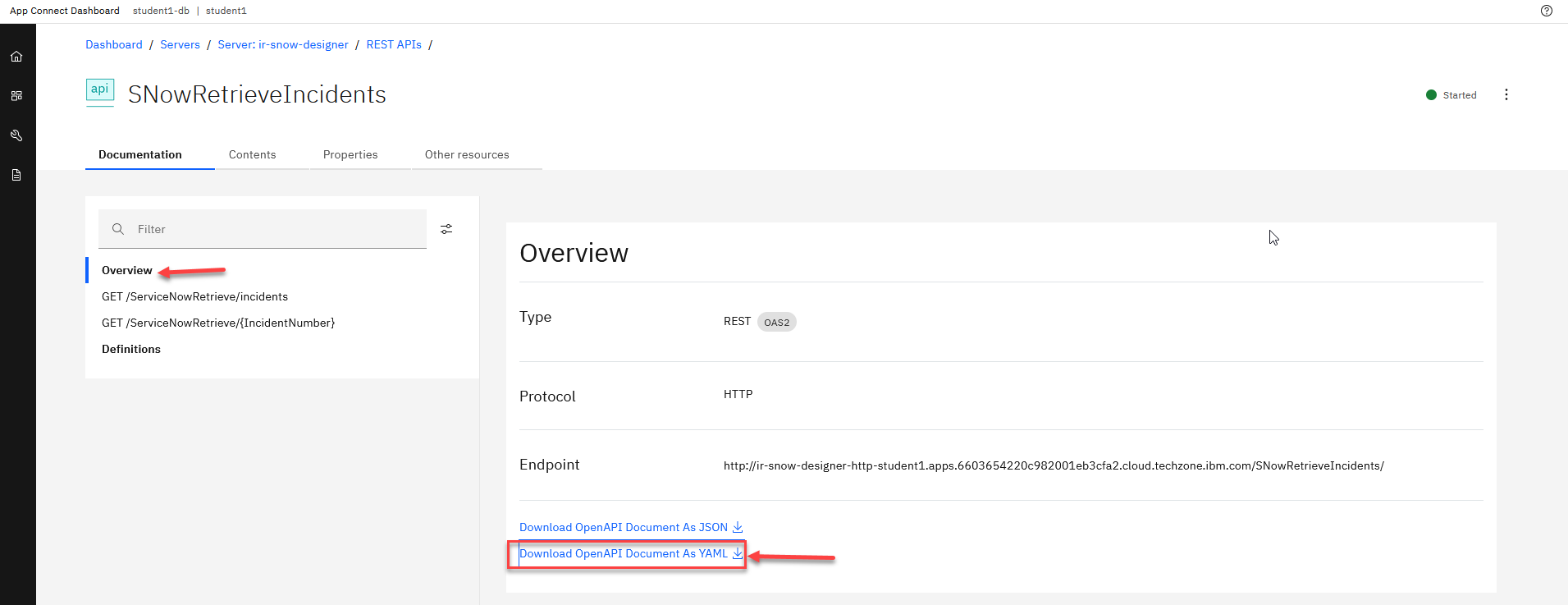Click Download OpenAPI Document As YAML
1568x605 pixels.
click(x=624, y=553)
